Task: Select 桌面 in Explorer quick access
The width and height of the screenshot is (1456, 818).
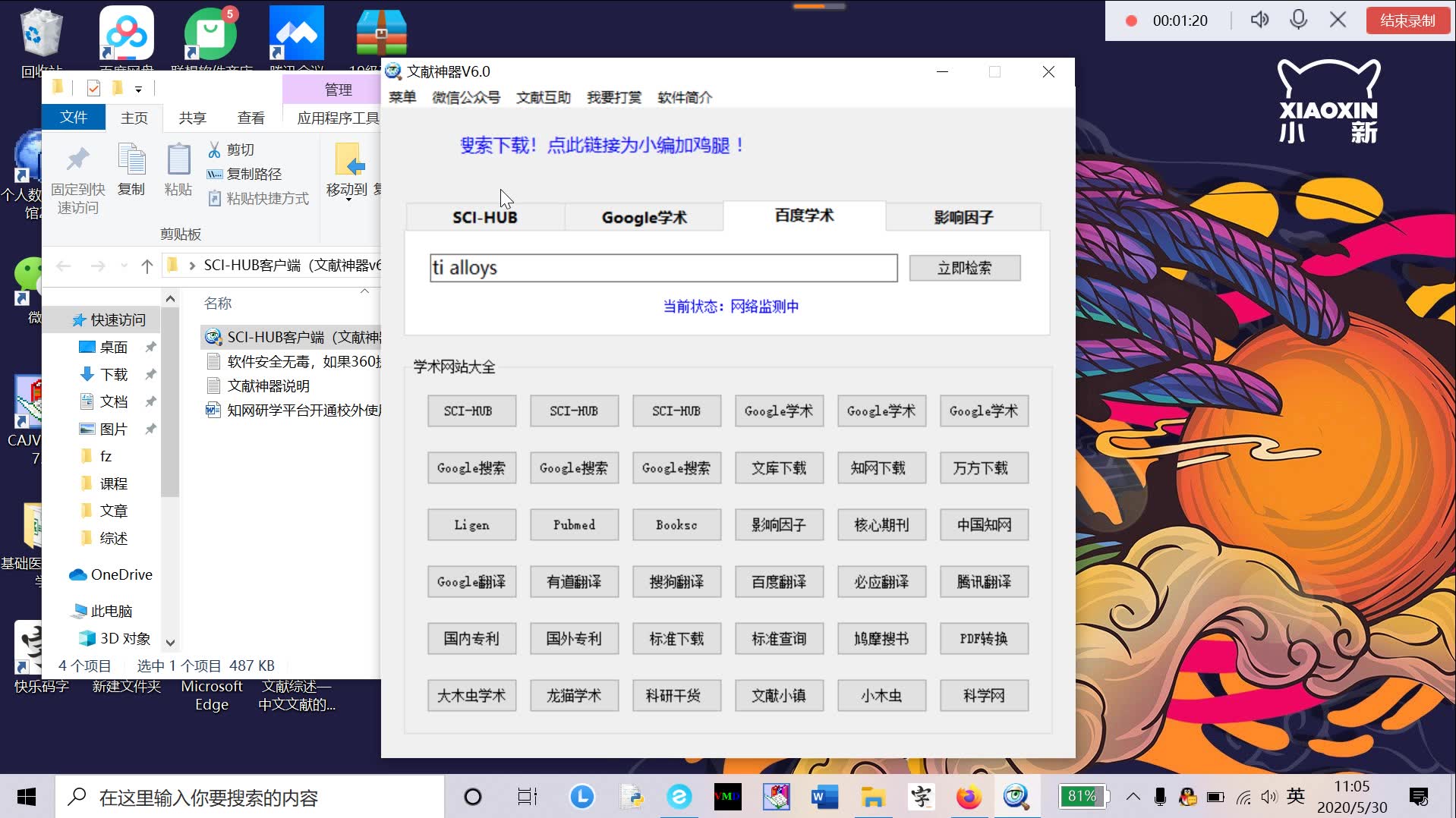Action: [113, 348]
